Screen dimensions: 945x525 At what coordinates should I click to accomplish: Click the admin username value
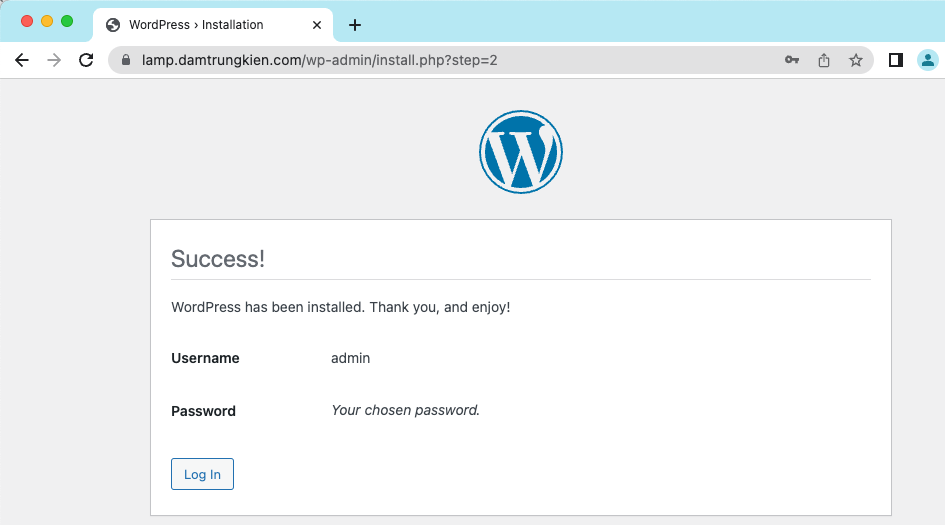point(350,358)
